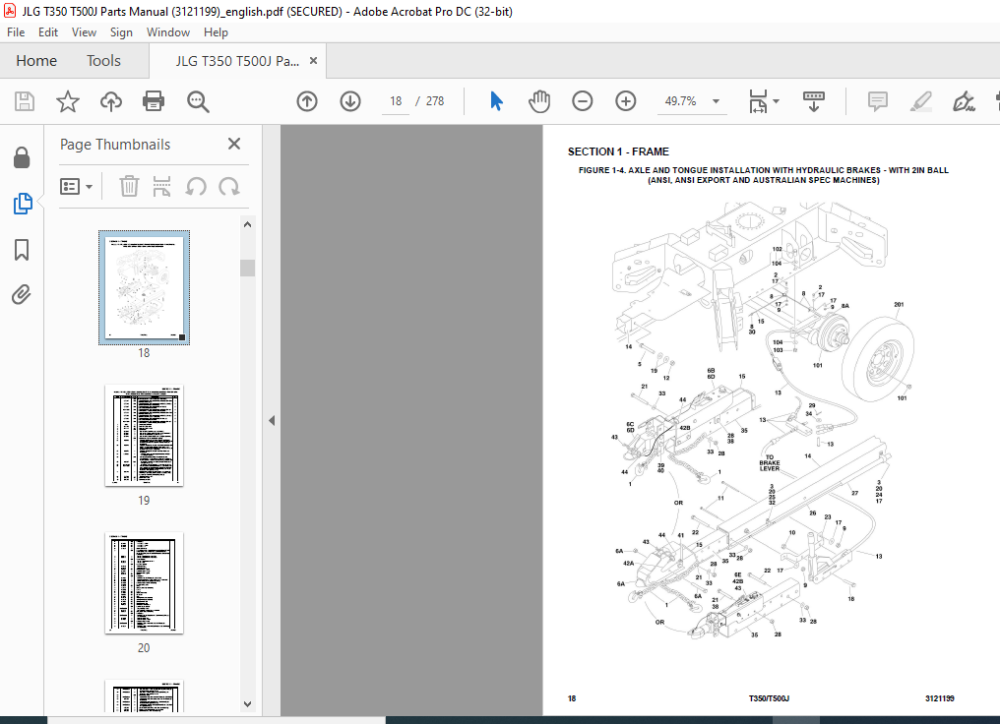Click the SECTION 1 - FRAME heading

click(618, 152)
